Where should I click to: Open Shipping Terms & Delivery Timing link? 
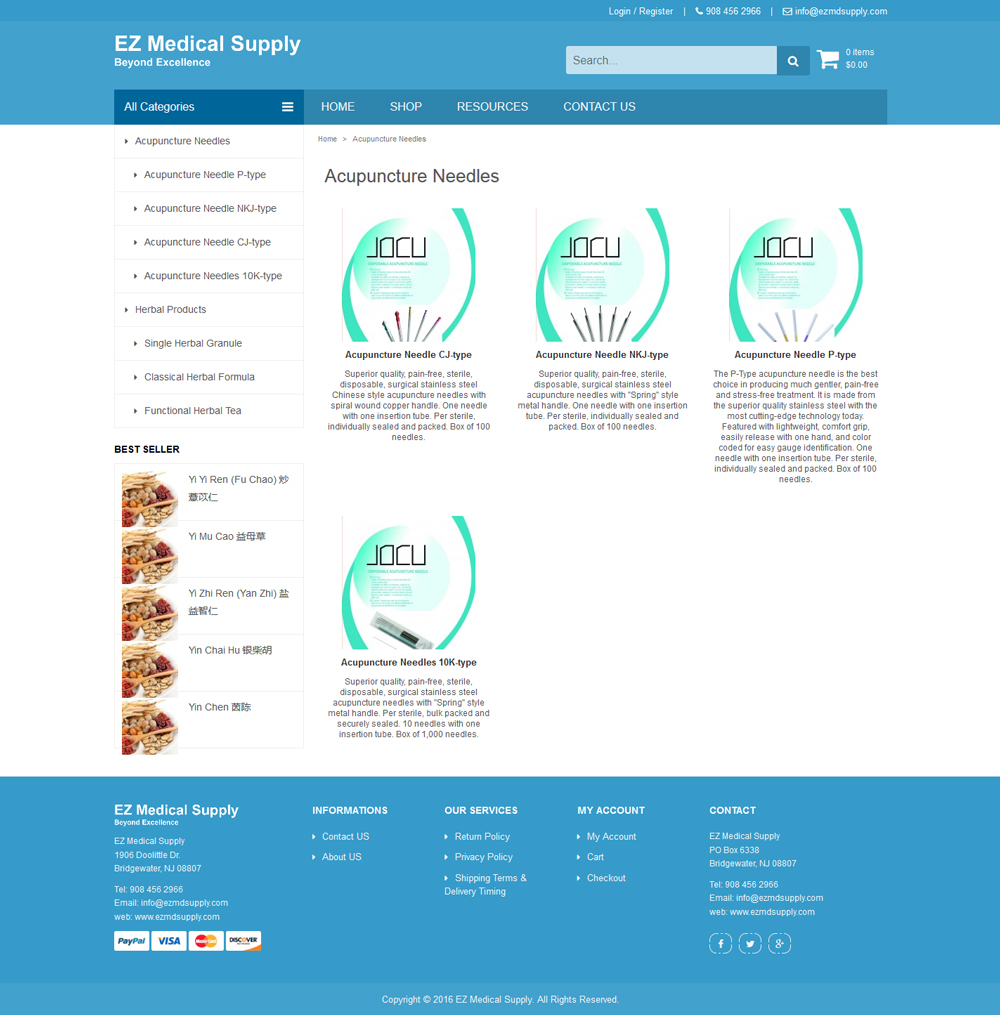click(x=485, y=884)
